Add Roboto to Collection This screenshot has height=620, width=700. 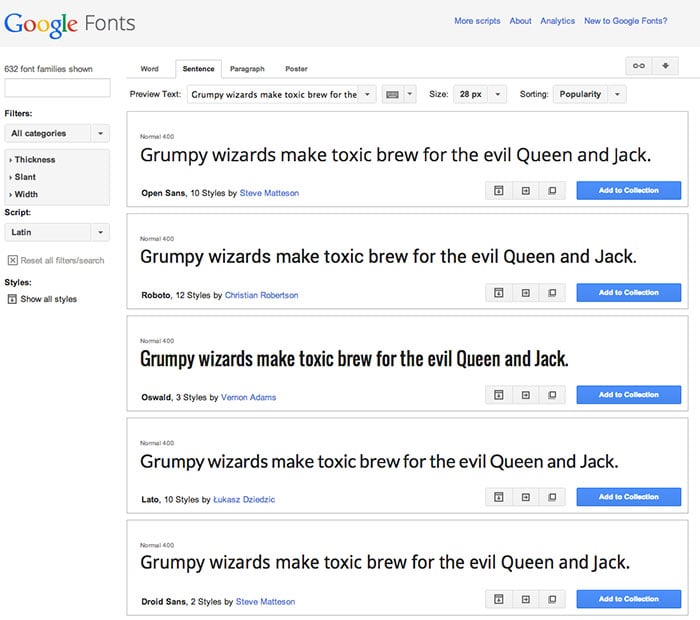[629, 293]
